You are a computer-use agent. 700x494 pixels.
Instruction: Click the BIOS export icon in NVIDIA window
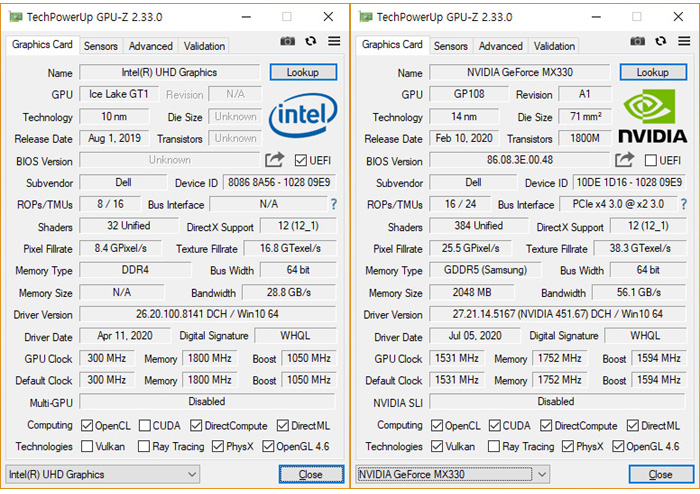click(x=625, y=160)
